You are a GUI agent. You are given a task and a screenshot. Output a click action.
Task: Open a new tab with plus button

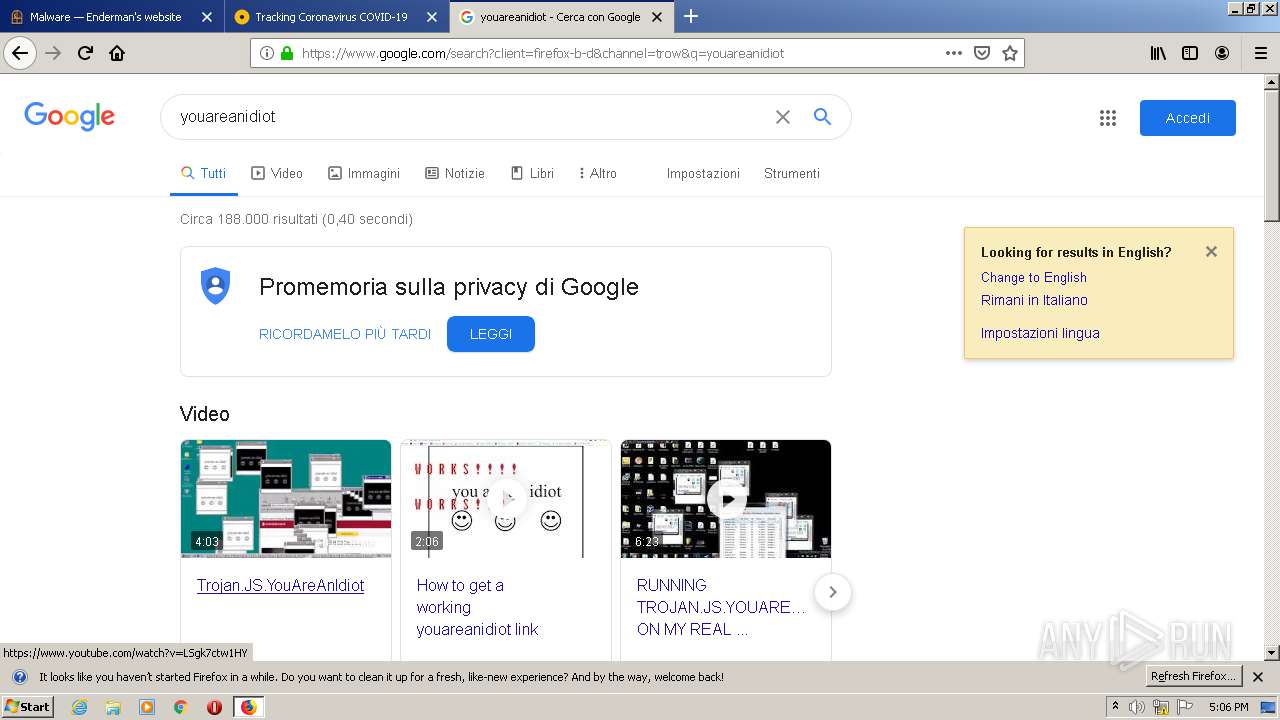coord(691,16)
